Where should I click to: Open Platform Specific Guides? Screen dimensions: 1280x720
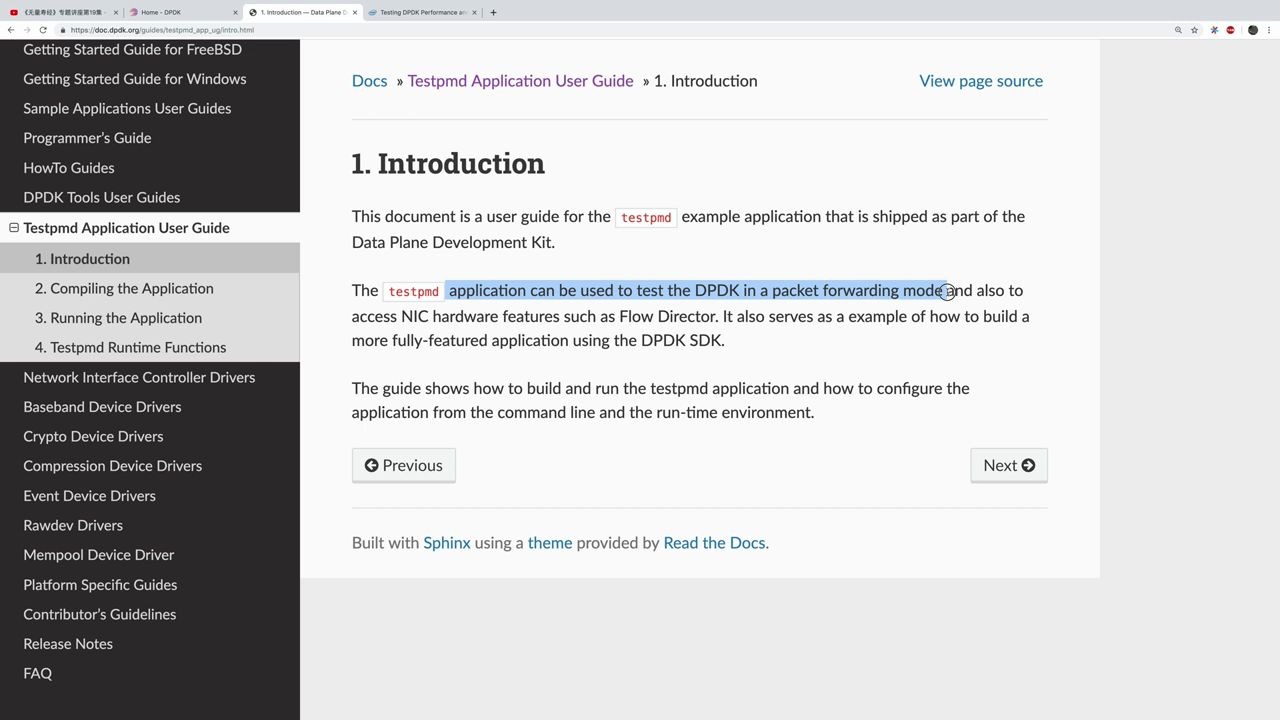[100, 585]
